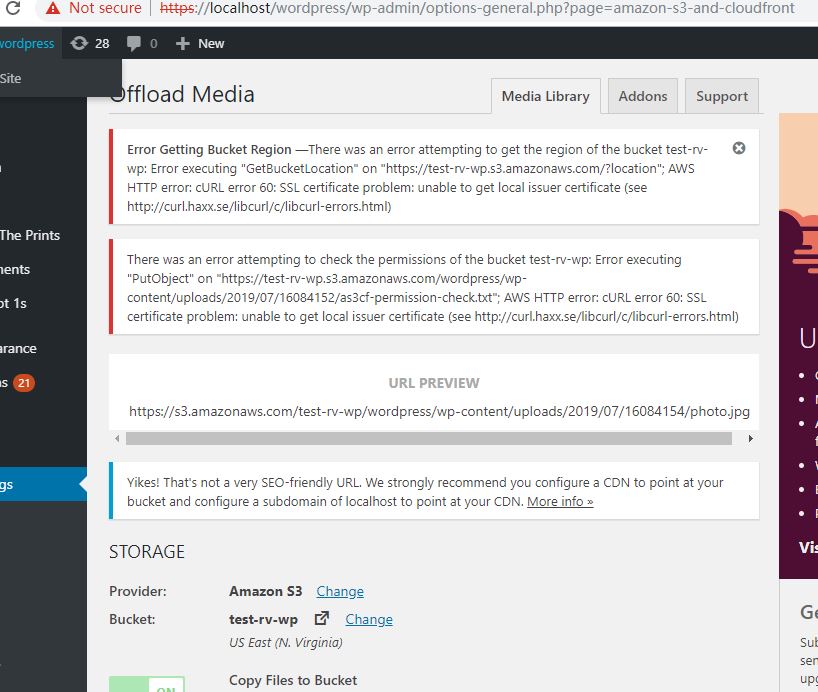Open the updates icon showing 28
This screenshot has width=818, height=692.
[x=79, y=43]
